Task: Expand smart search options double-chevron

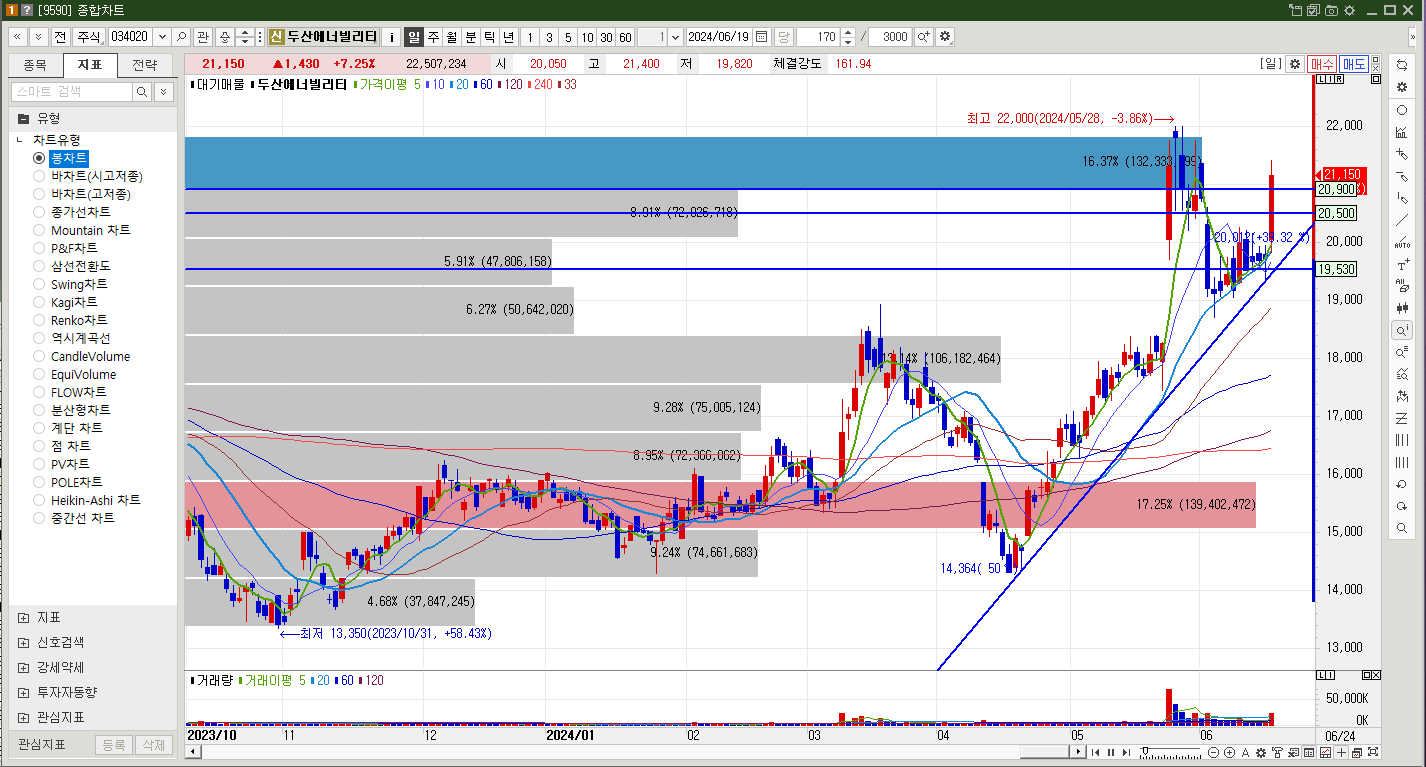Action: 164,91
